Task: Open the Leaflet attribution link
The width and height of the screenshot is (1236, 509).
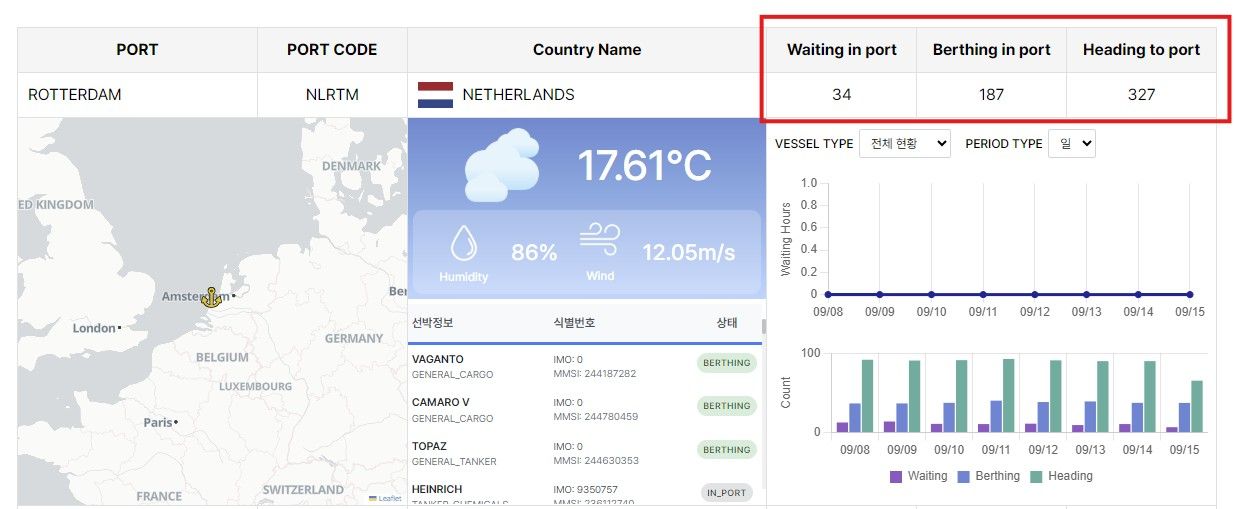Action: click(x=389, y=498)
